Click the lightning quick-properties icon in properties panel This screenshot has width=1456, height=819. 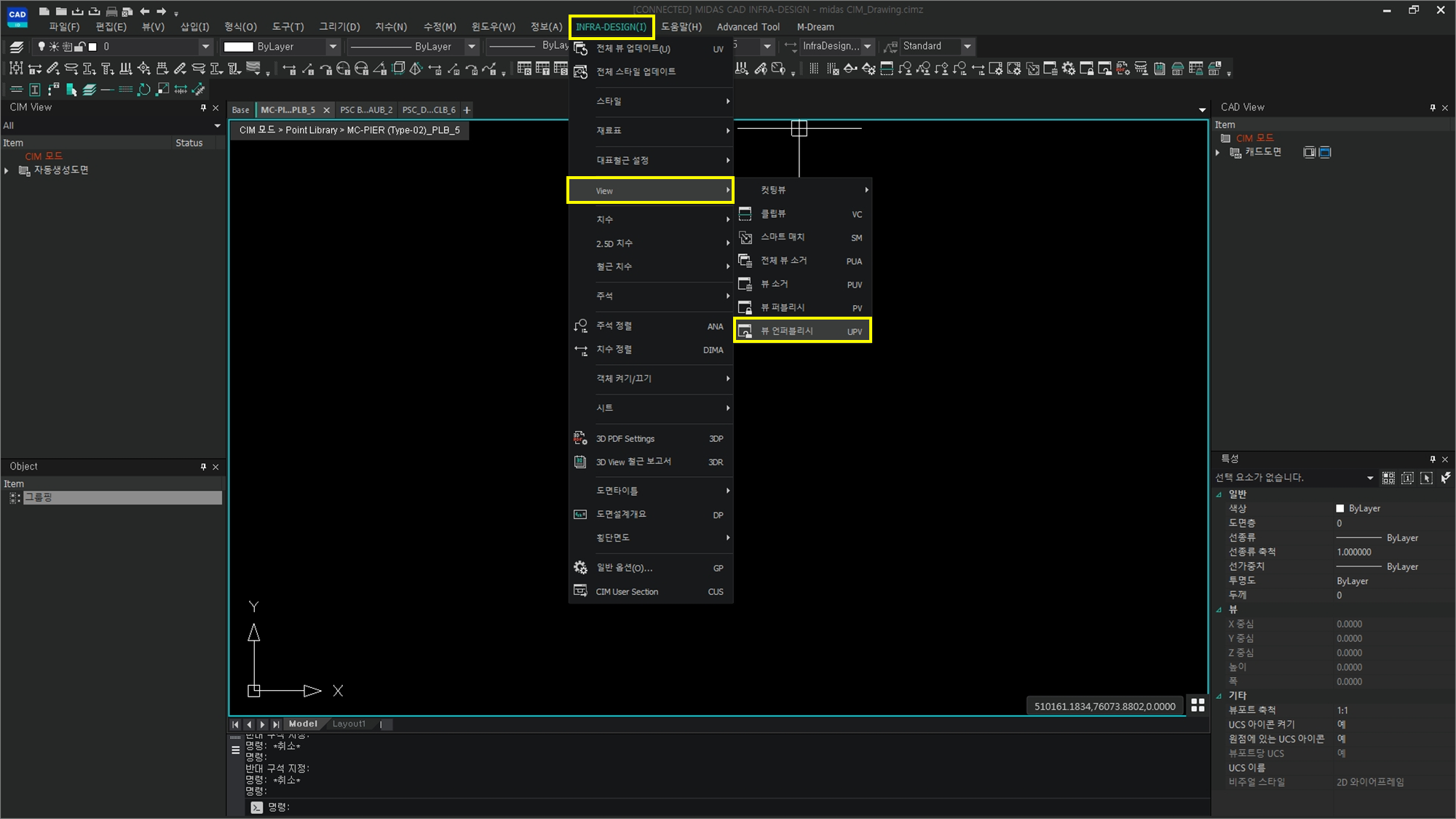coord(1445,478)
